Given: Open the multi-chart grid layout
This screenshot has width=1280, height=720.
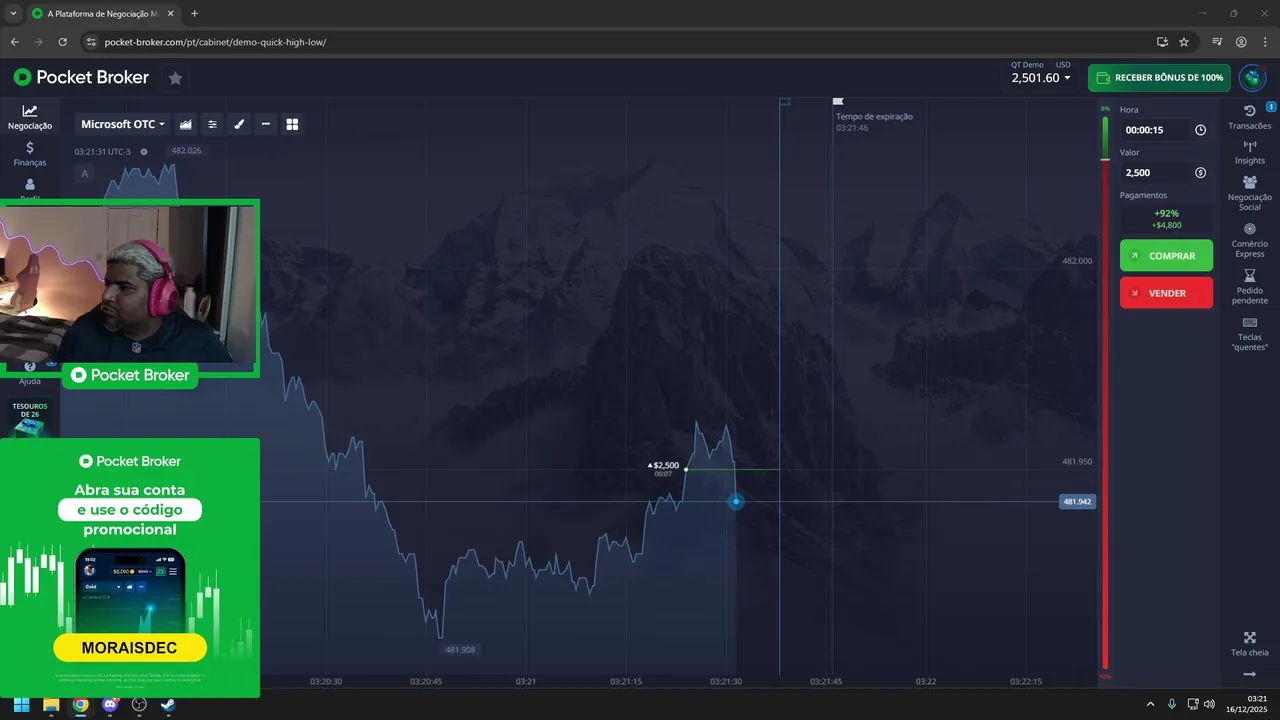Looking at the screenshot, I should 293,124.
